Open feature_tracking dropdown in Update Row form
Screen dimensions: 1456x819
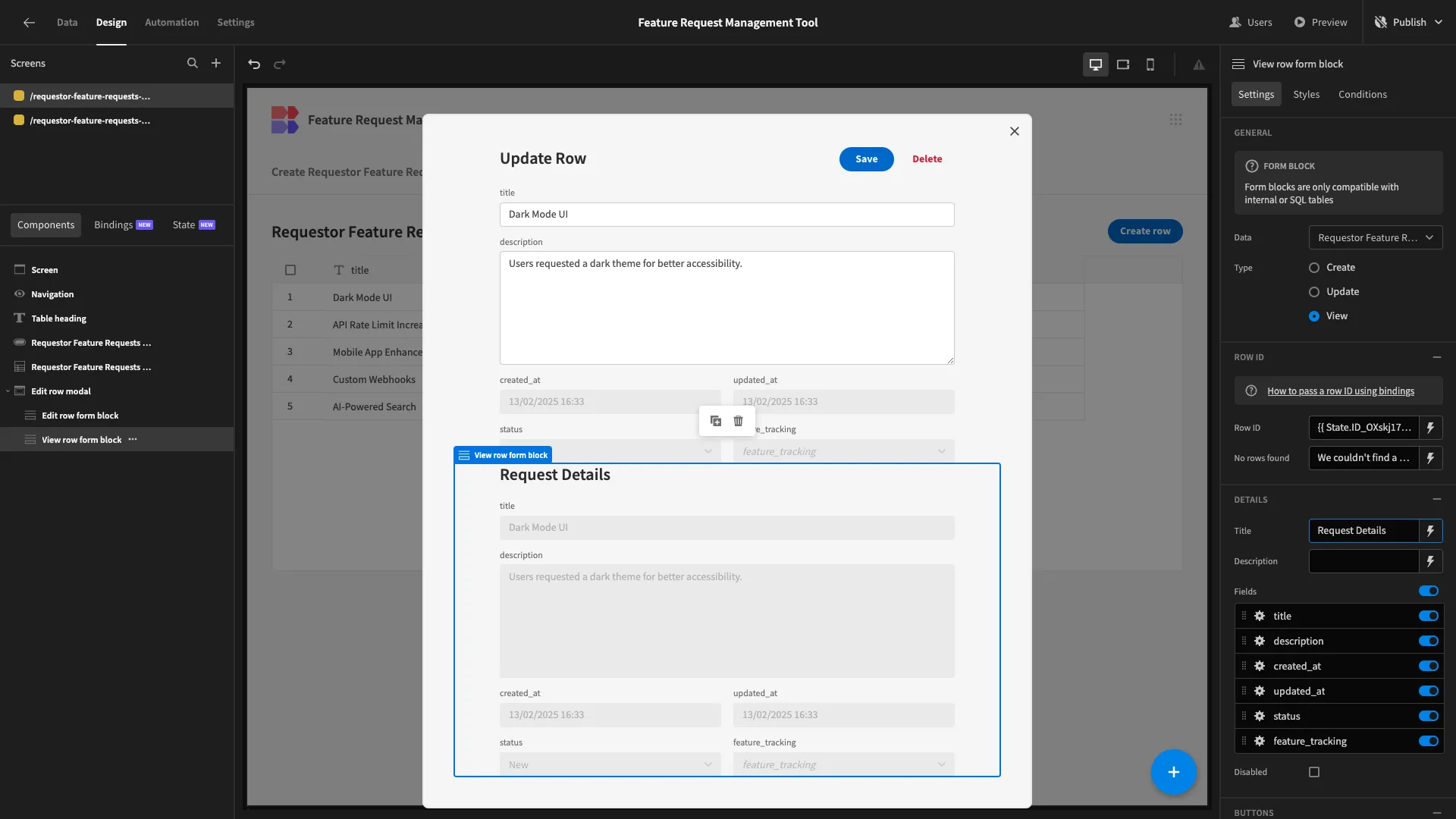(x=843, y=451)
